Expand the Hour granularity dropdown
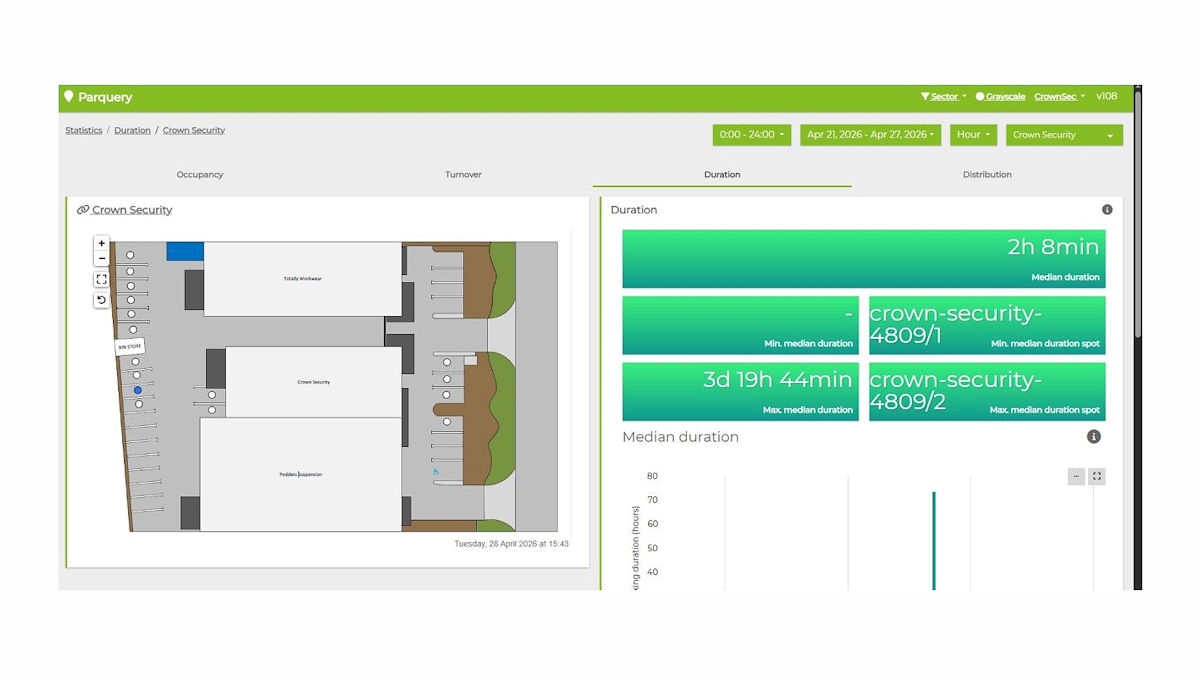The width and height of the screenshot is (1200, 675). (x=973, y=135)
